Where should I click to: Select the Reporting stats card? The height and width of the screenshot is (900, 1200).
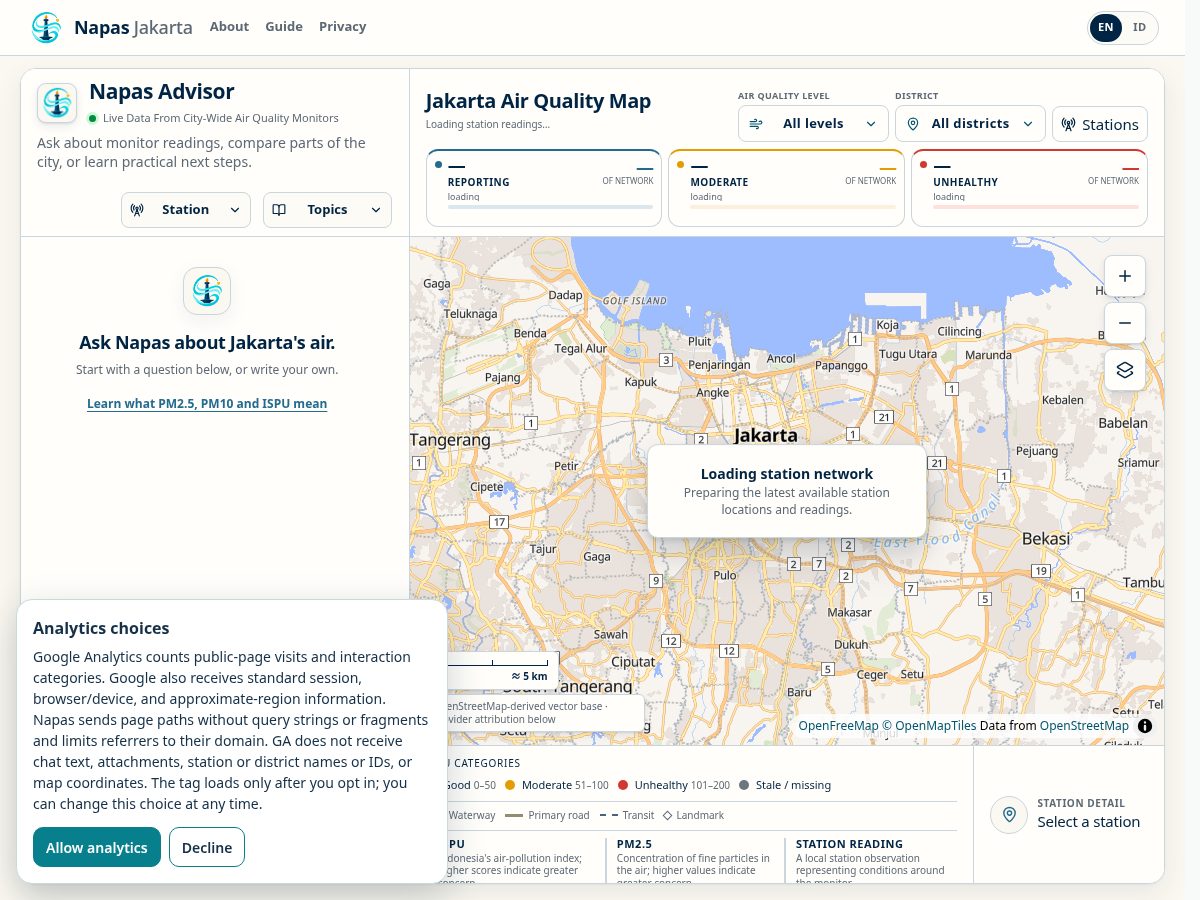coord(545,188)
